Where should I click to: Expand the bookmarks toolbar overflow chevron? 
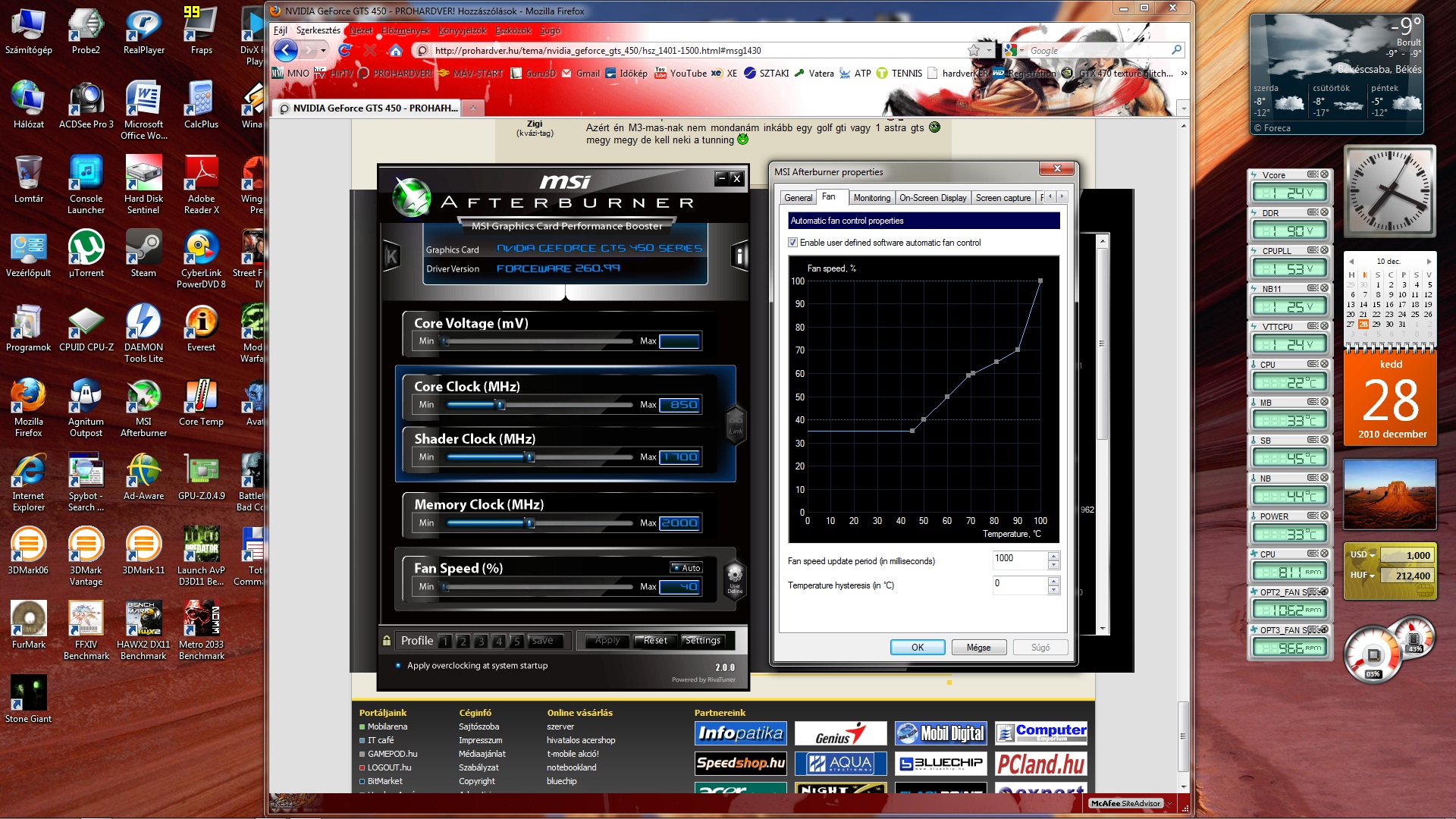click(1184, 74)
